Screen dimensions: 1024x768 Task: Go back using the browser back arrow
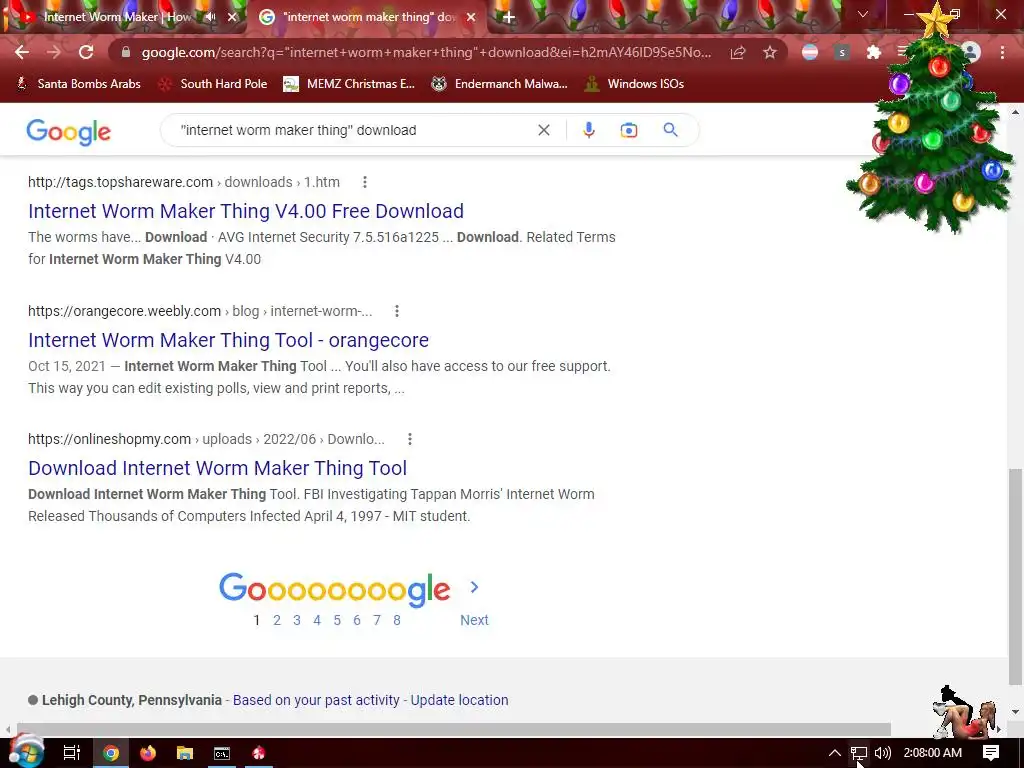click(x=22, y=52)
